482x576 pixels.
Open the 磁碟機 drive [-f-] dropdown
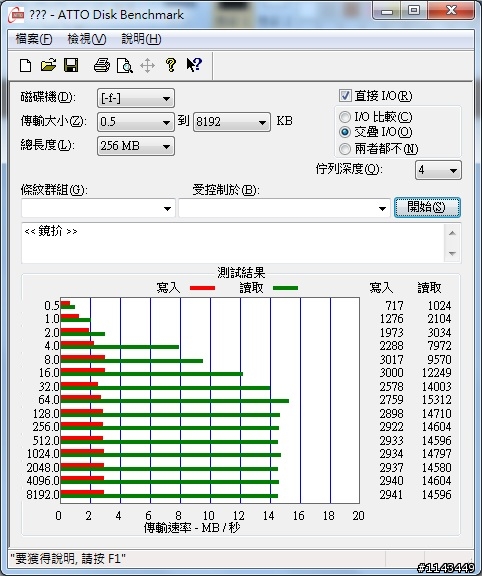136,98
